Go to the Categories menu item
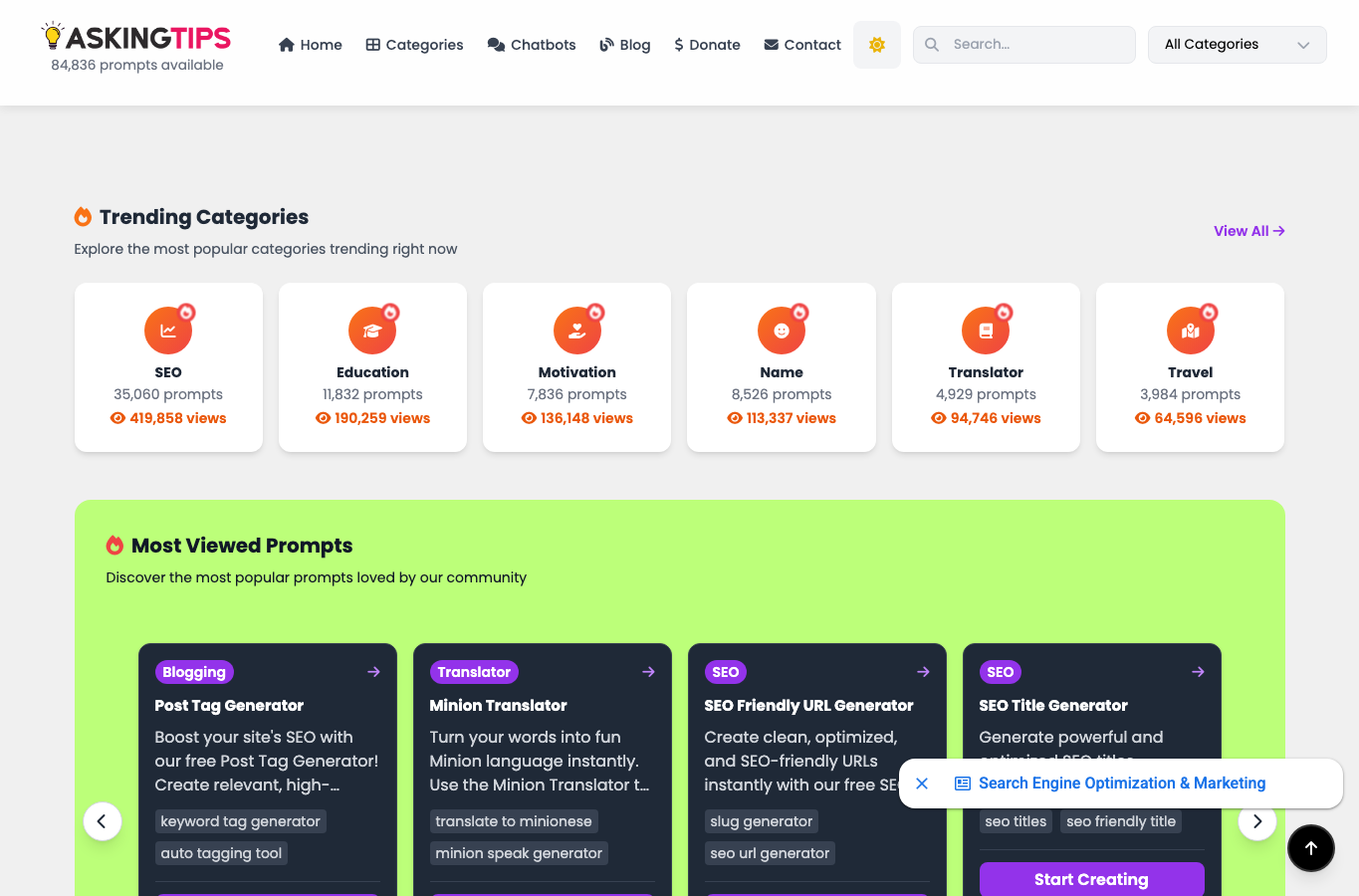Screen dimensions: 1359x896 (x=414, y=45)
